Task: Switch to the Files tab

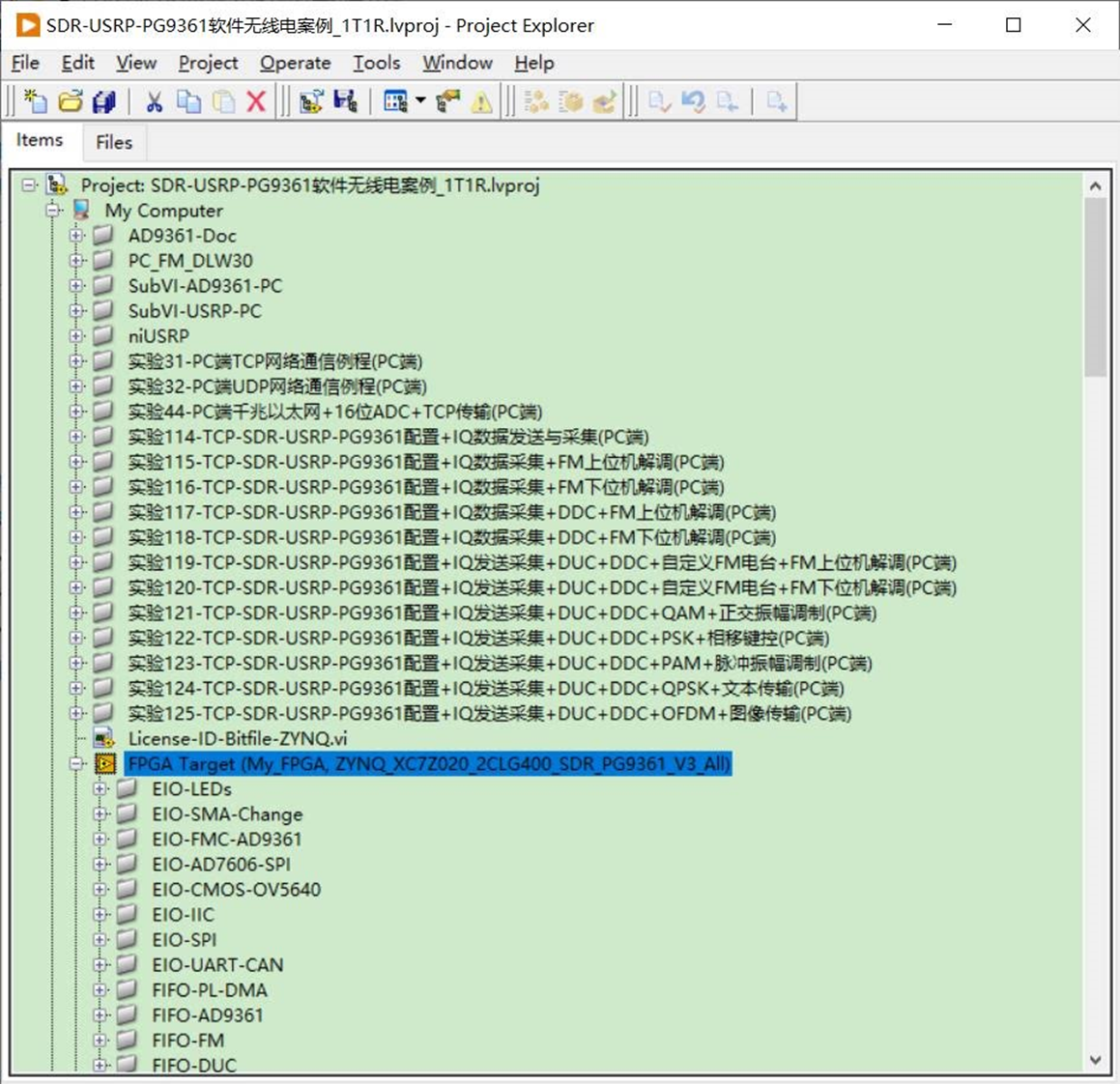Action: coord(114,142)
